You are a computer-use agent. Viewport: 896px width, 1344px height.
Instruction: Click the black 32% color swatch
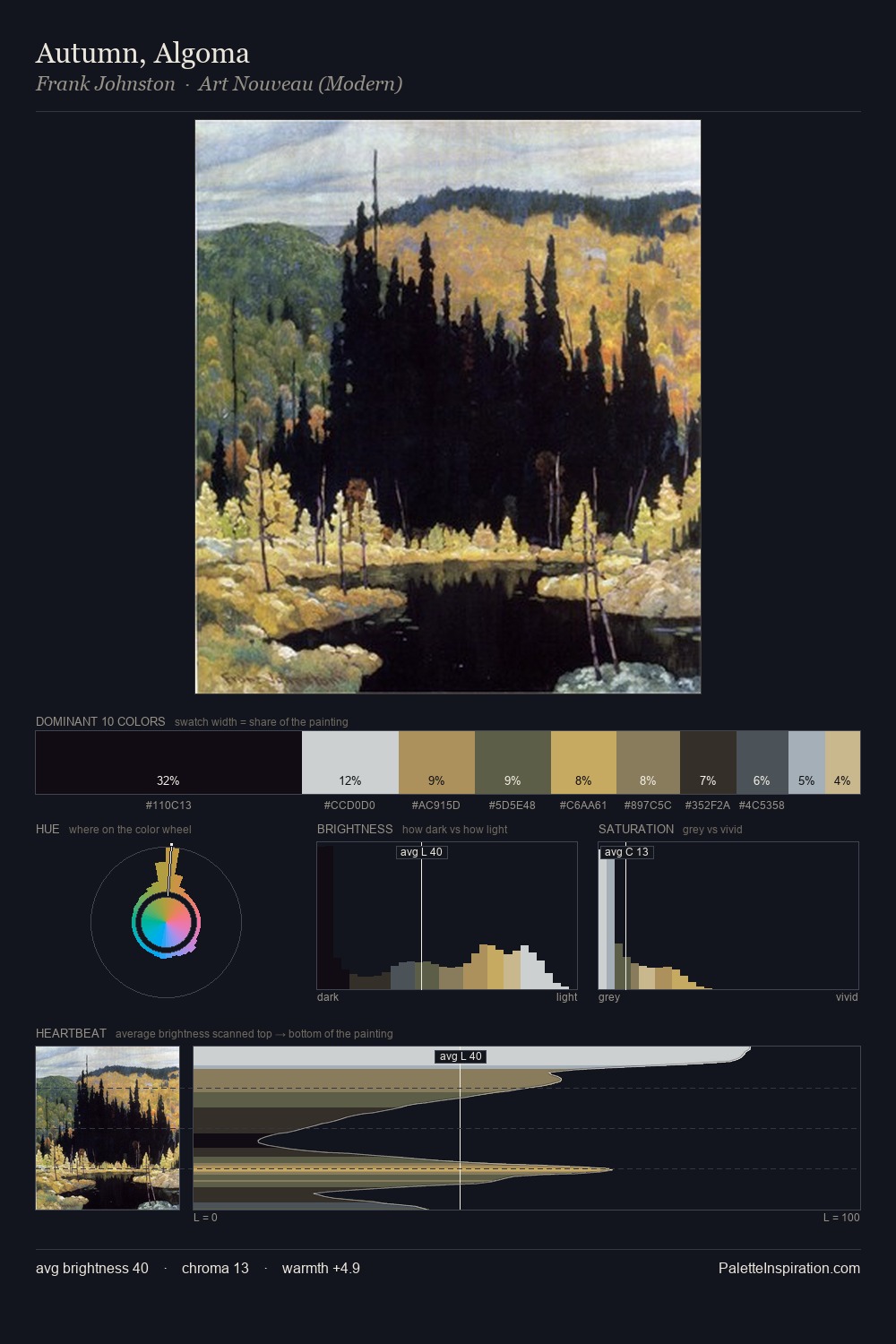click(168, 762)
